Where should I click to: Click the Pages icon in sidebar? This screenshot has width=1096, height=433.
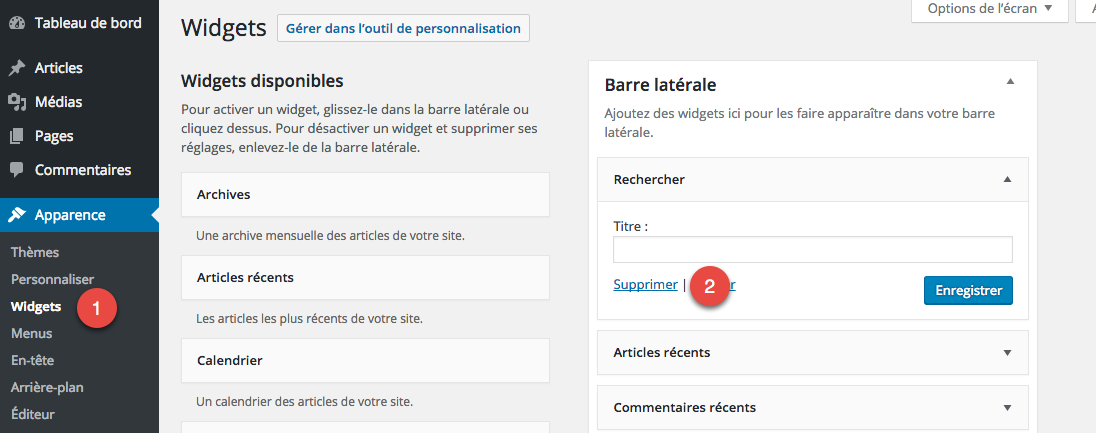[x=17, y=136]
